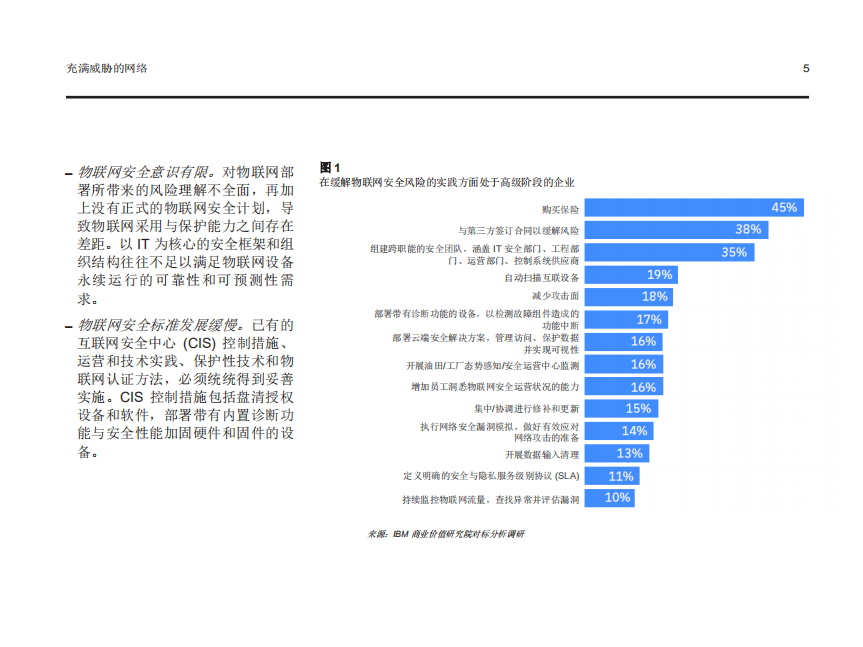Select the 14% 执行网络安全漏洞模拟 bar

tap(620, 430)
